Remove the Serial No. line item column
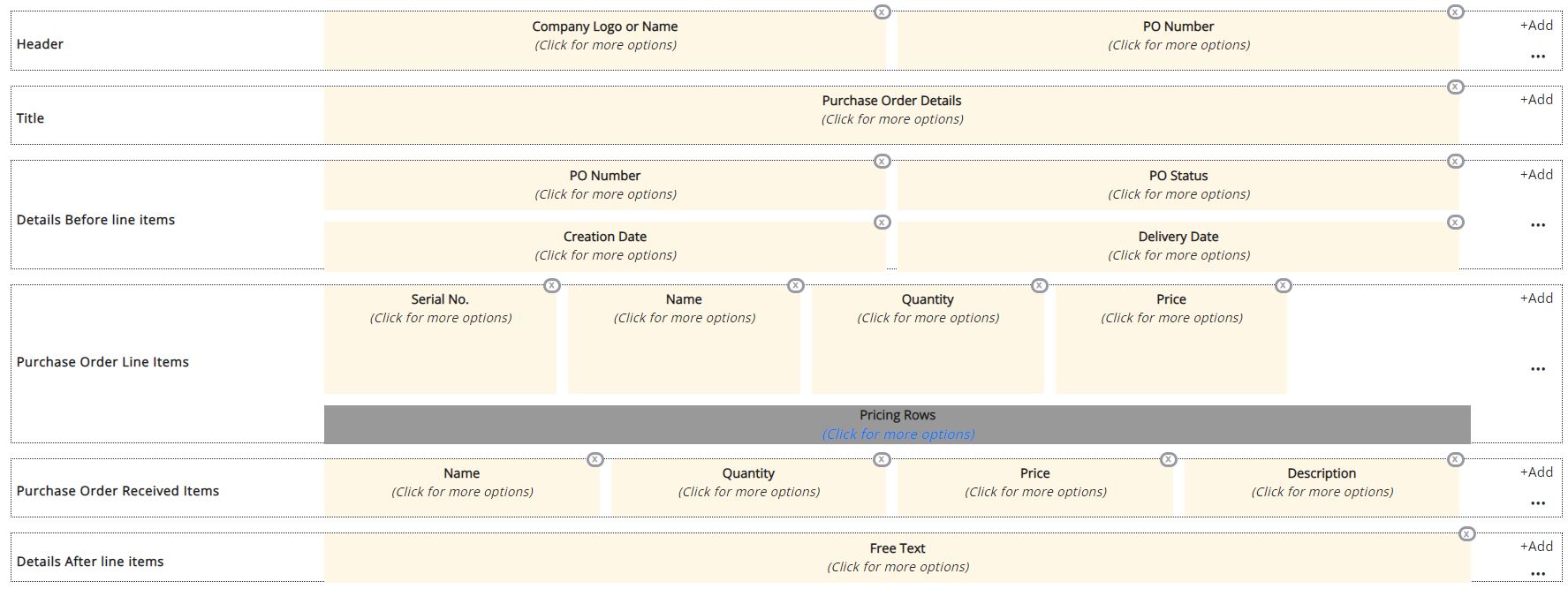The image size is (1568, 589). [552, 285]
